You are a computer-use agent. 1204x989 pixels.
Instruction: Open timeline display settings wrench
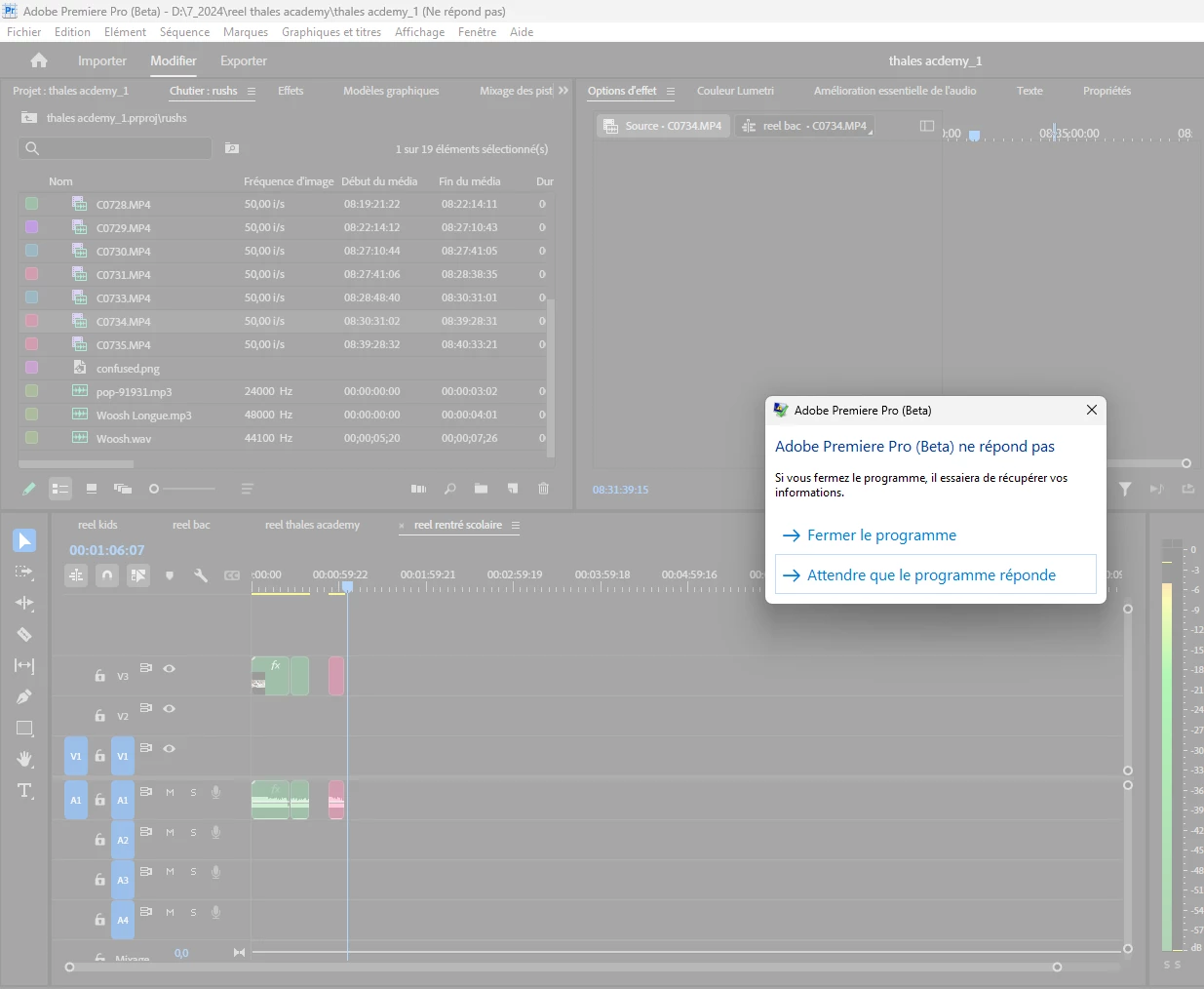pyautogui.click(x=201, y=575)
